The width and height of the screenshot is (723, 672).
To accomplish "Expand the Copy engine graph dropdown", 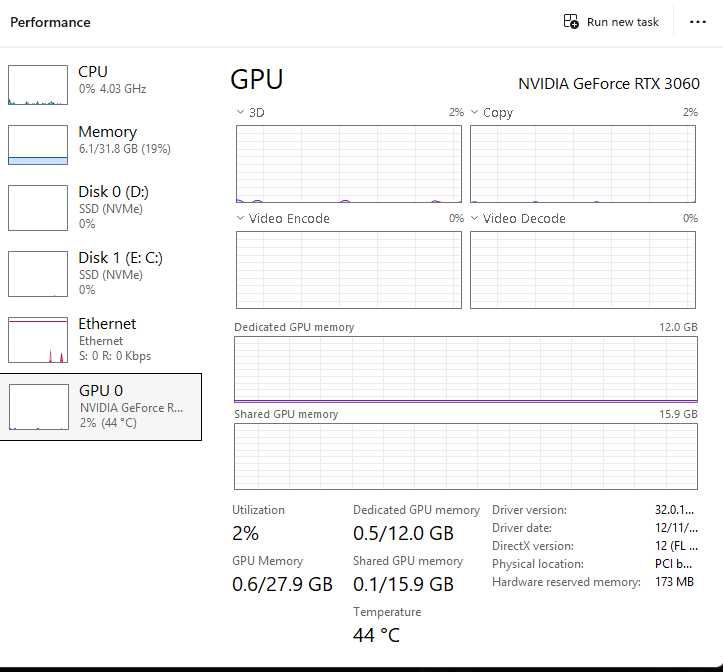I will coord(474,112).
